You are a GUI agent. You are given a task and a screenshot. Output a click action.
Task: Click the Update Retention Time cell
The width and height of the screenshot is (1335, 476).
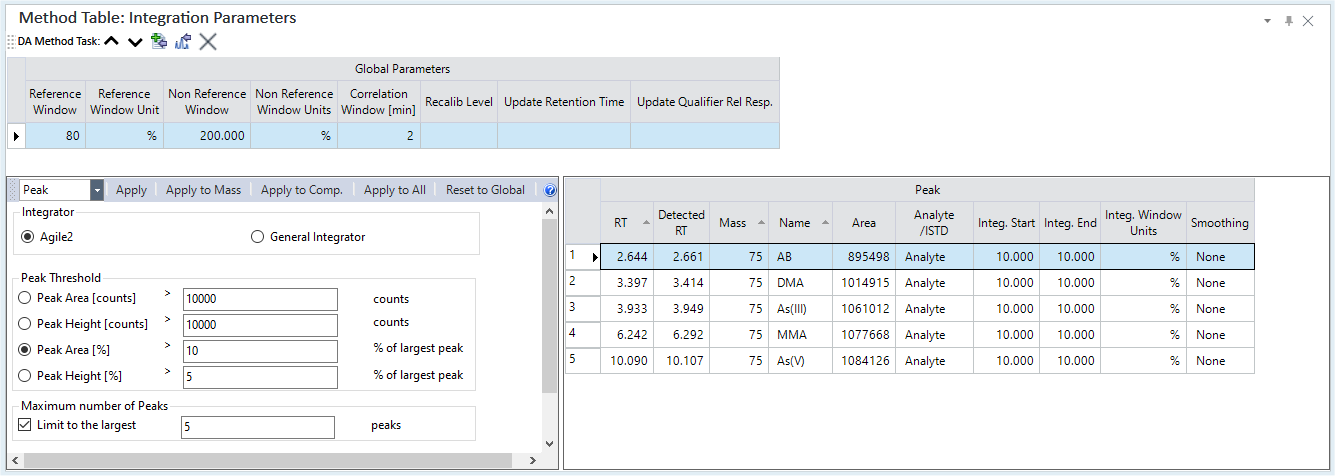(x=564, y=136)
